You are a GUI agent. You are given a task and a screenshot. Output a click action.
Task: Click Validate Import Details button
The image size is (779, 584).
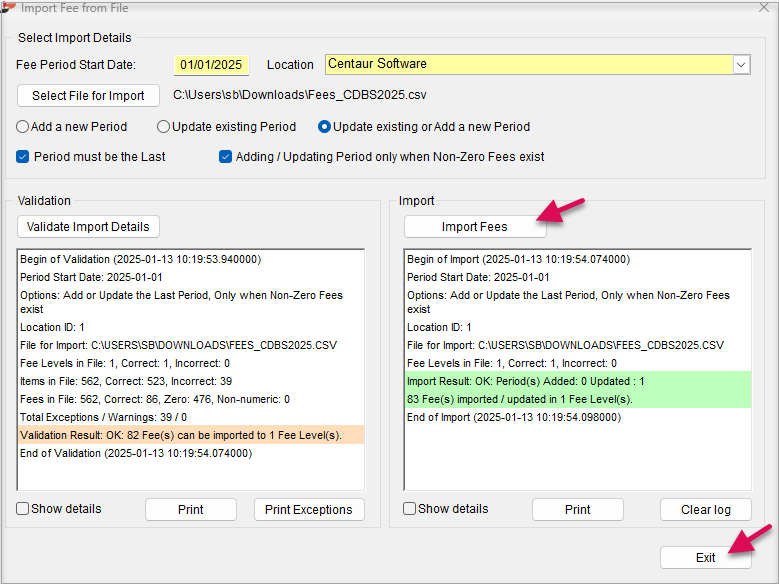click(x=88, y=227)
